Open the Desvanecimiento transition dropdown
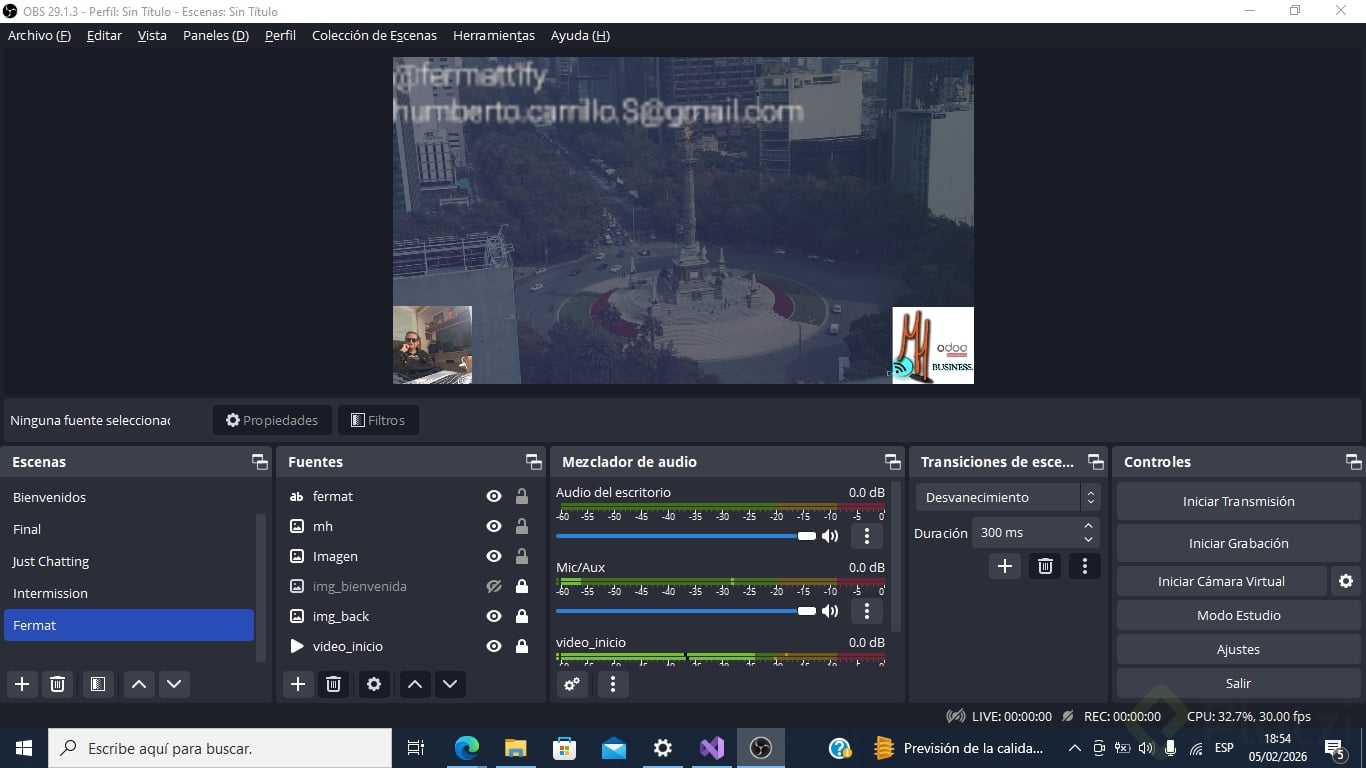Image resolution: width=1366 pixels, height=768 pixels. [1007, 497]
